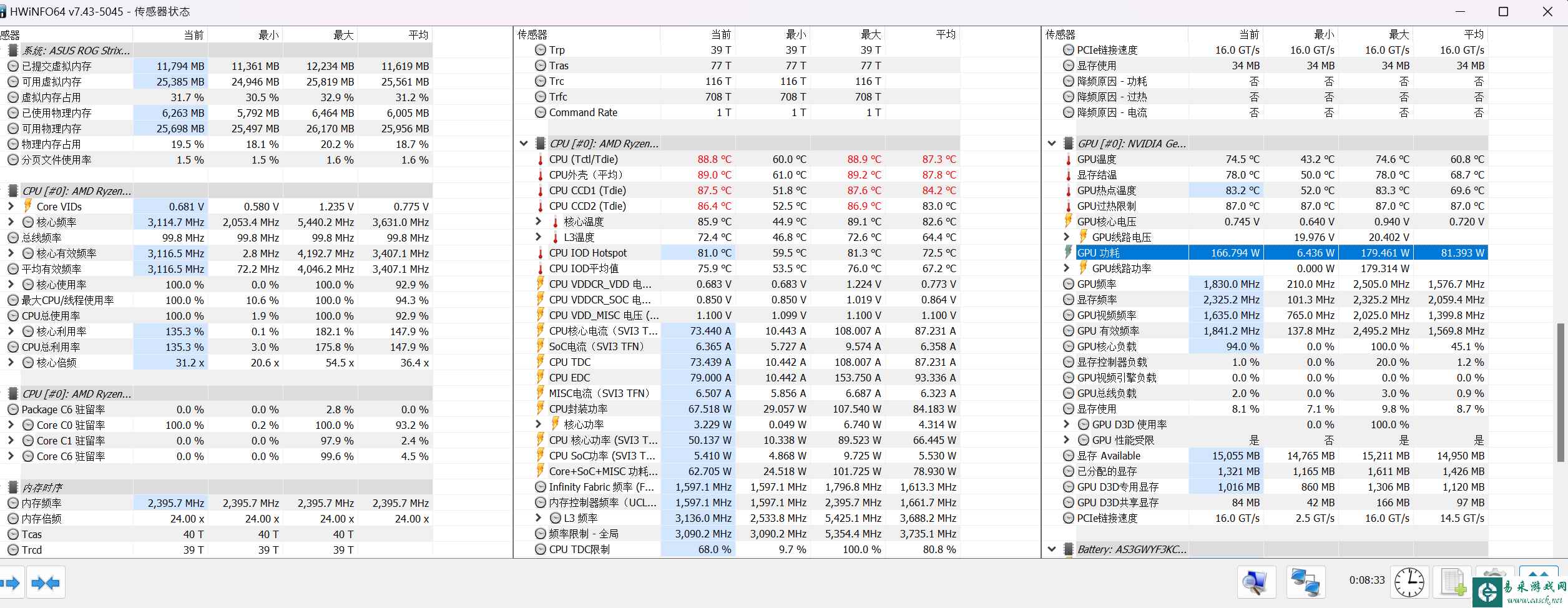Expand the Core C0 驻留率 row
This screenshot has width=1568, height=608.
(x=11, y=424)
